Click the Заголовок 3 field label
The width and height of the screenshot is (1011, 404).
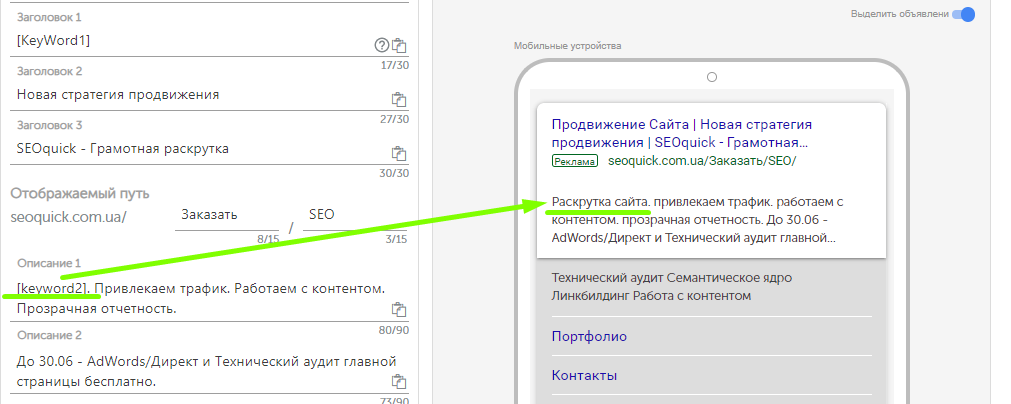50,126
